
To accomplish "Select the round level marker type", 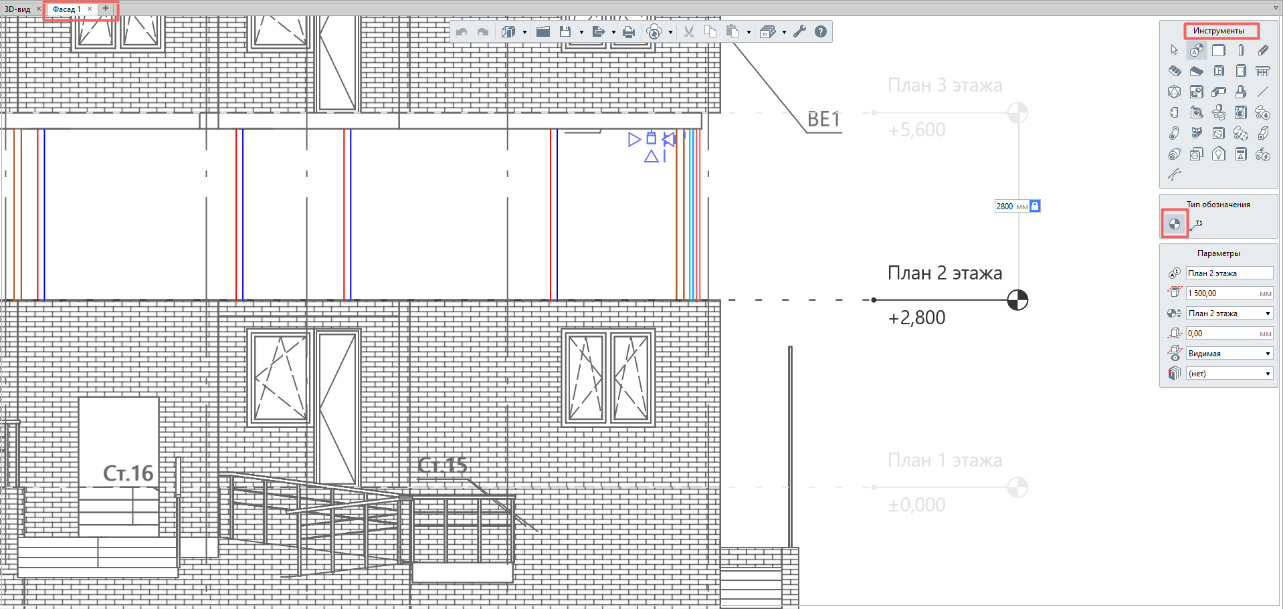I will [1175, 224].
